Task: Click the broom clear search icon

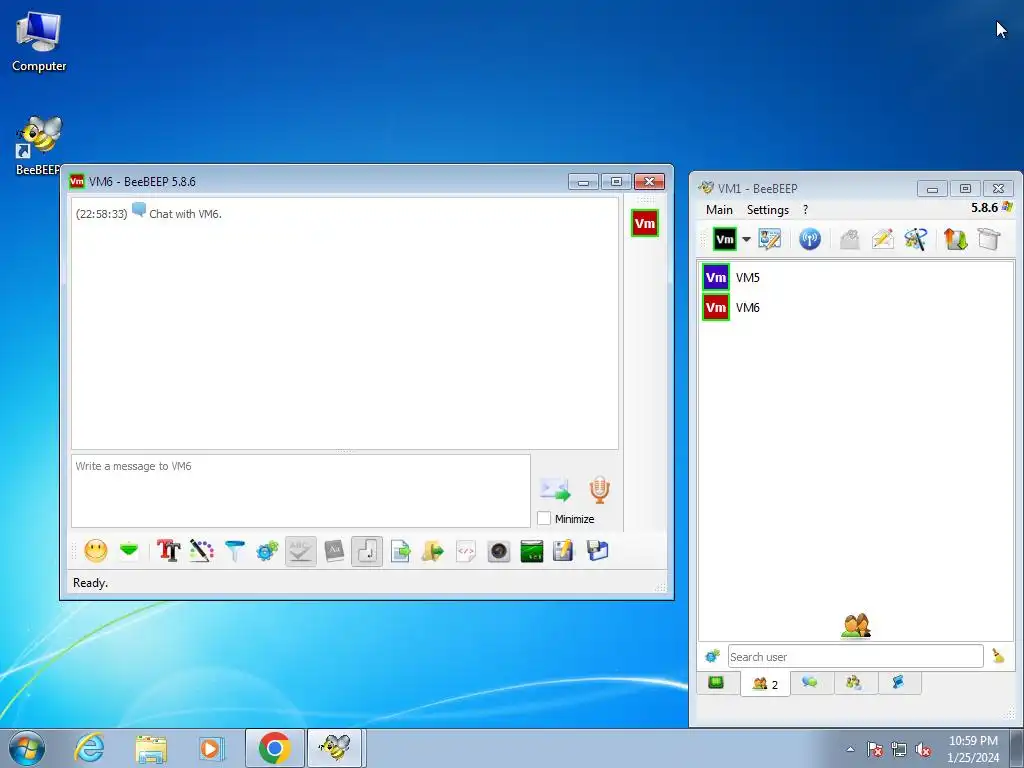Action: [998, 656]
